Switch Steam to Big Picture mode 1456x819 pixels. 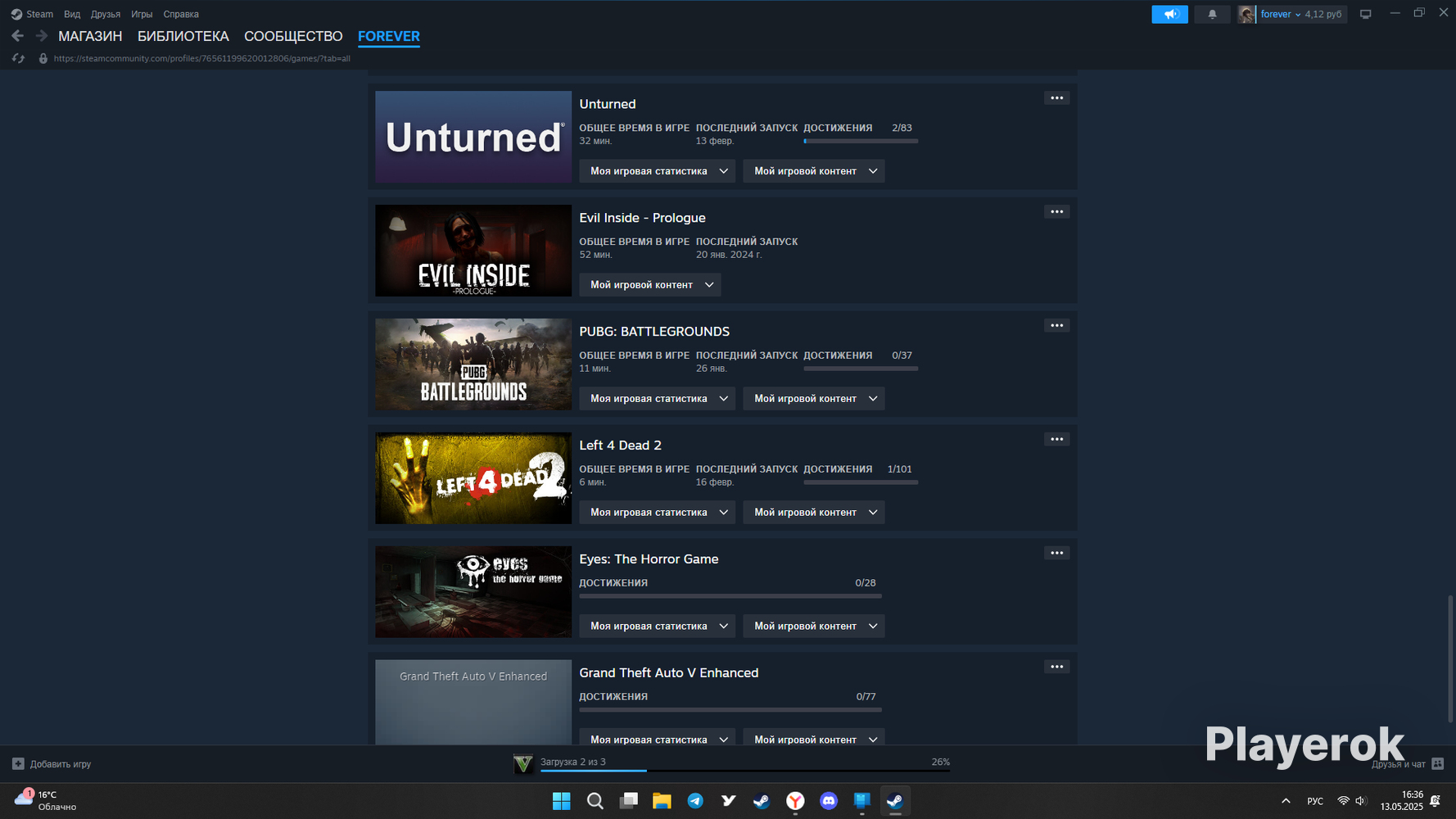pyautogui.click(x=1365, y=14)
